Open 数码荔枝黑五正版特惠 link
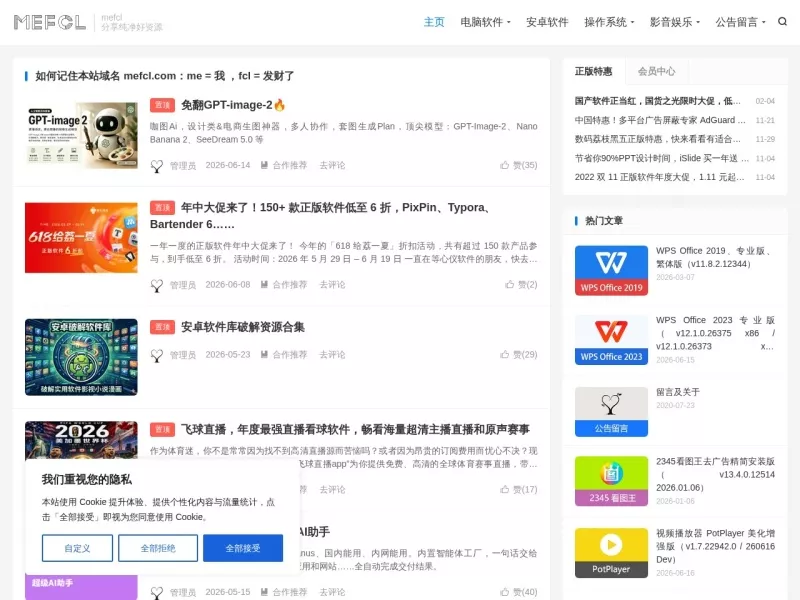Image resolution: width=800 pixels, height=600 pixels. [658, 139]
